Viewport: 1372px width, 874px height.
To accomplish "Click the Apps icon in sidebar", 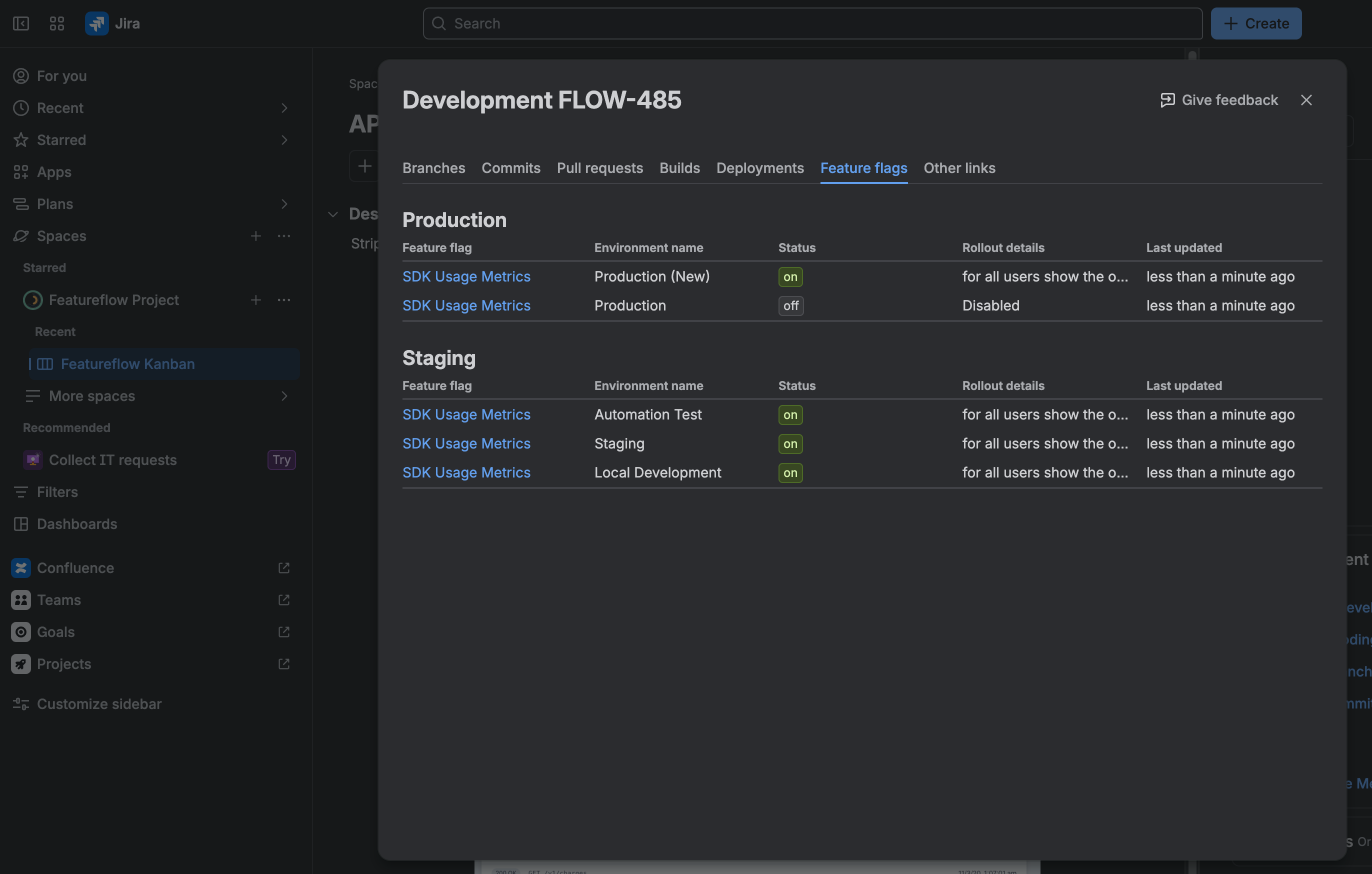I will point(21,171).
